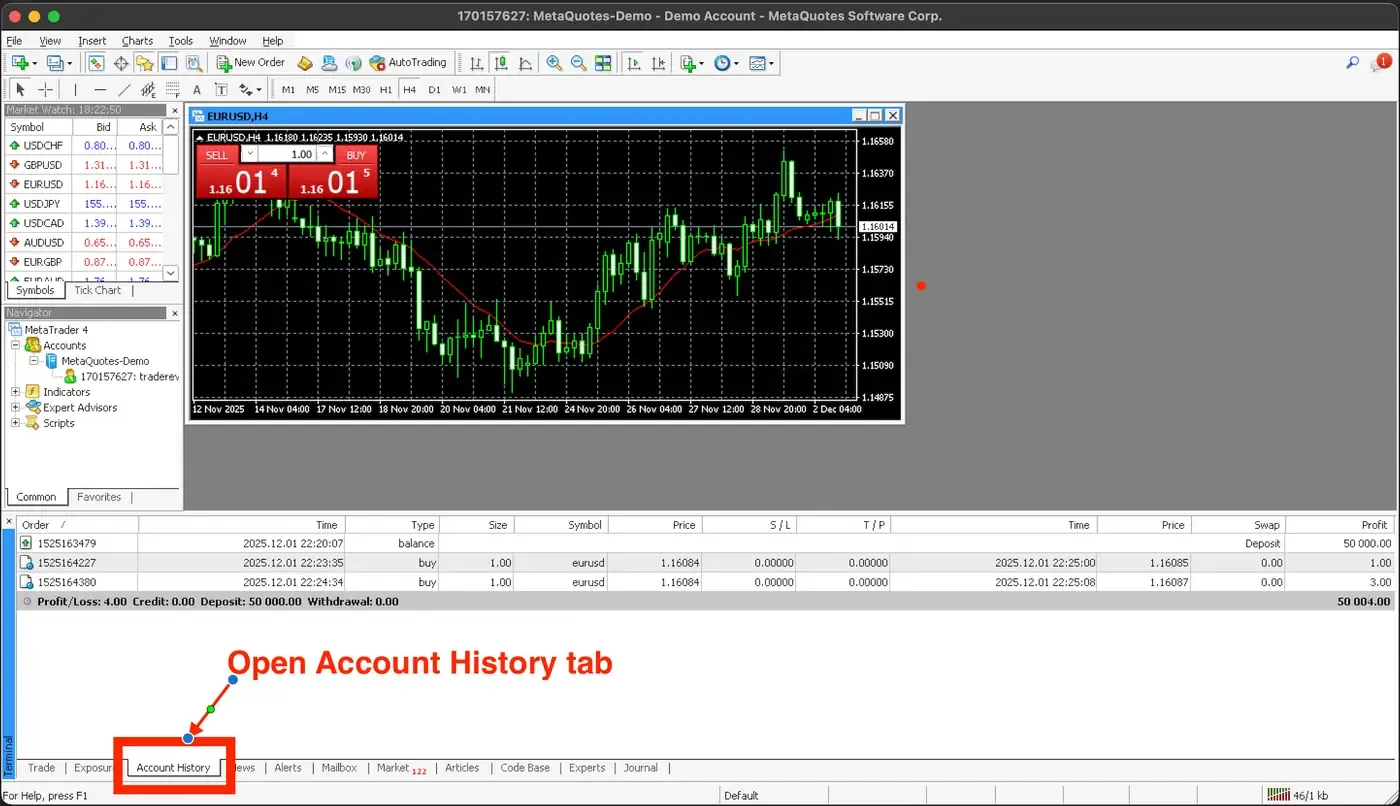
Task: Draw a vertical line tool
Action: click(x=75, y=90)
